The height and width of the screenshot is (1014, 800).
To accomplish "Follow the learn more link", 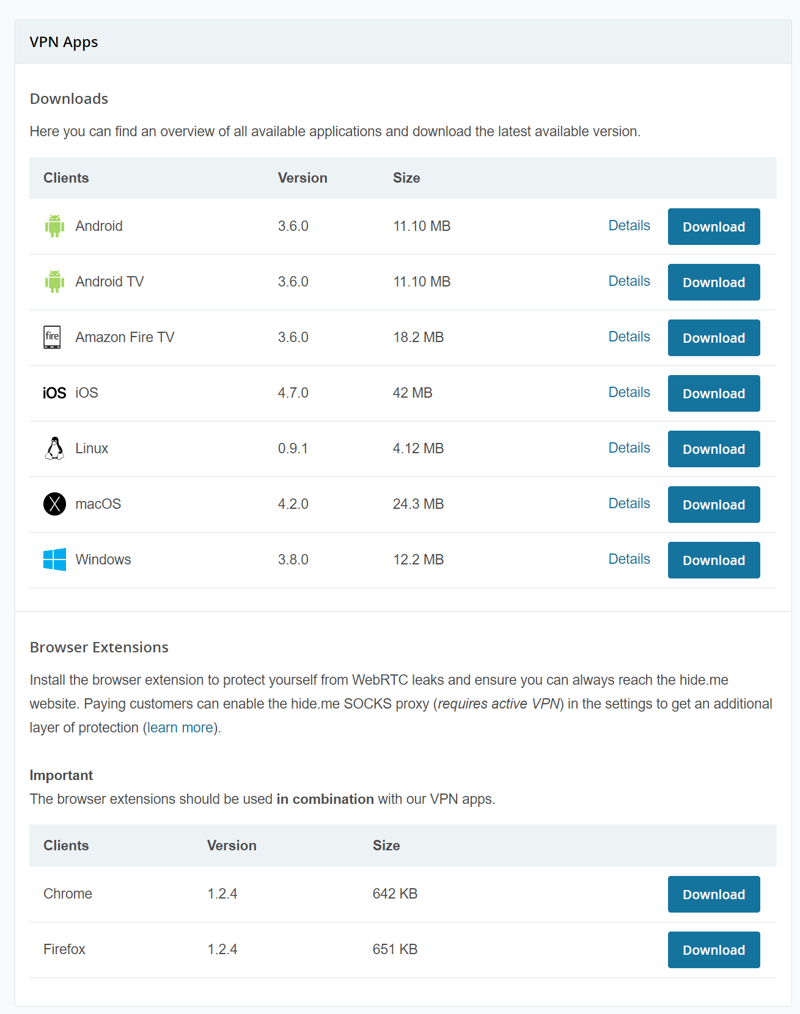I will [180, 728].
